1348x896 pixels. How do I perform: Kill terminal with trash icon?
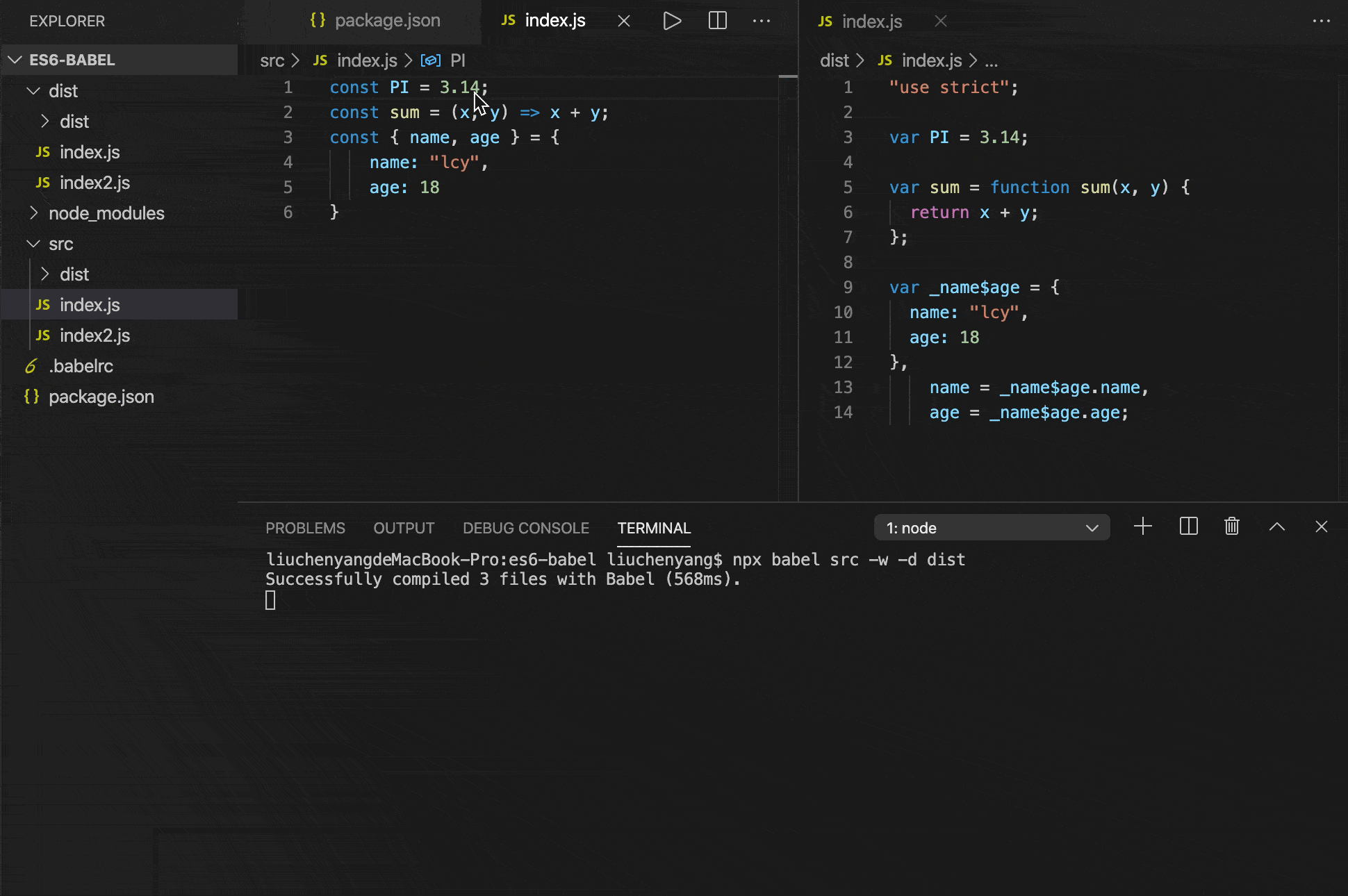[1231, 526]
